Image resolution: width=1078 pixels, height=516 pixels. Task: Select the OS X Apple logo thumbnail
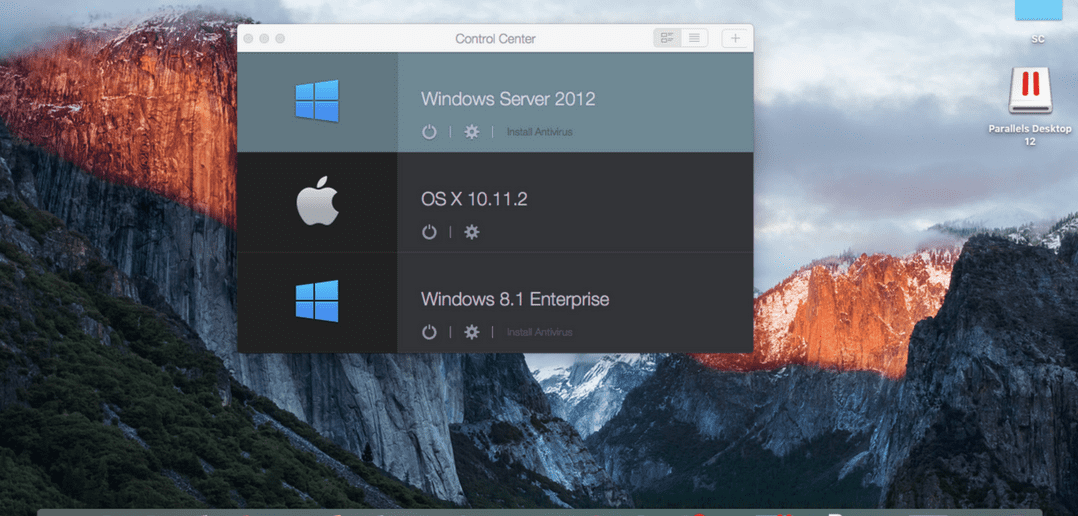tap(318, 201)
